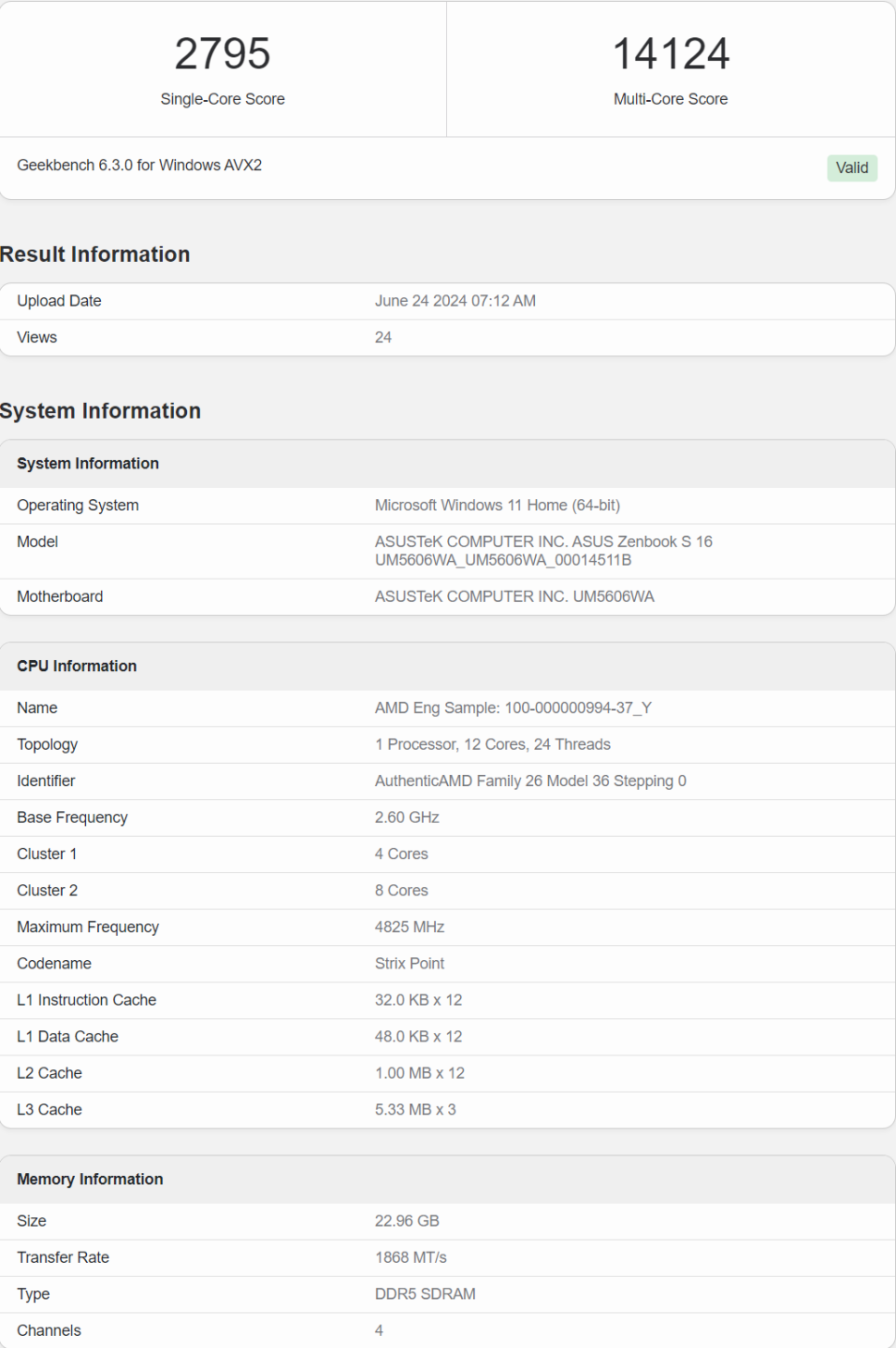Screen dimensions: 896x1348
Task: Click the Codename value Strix Point
Action: point(409,963)
